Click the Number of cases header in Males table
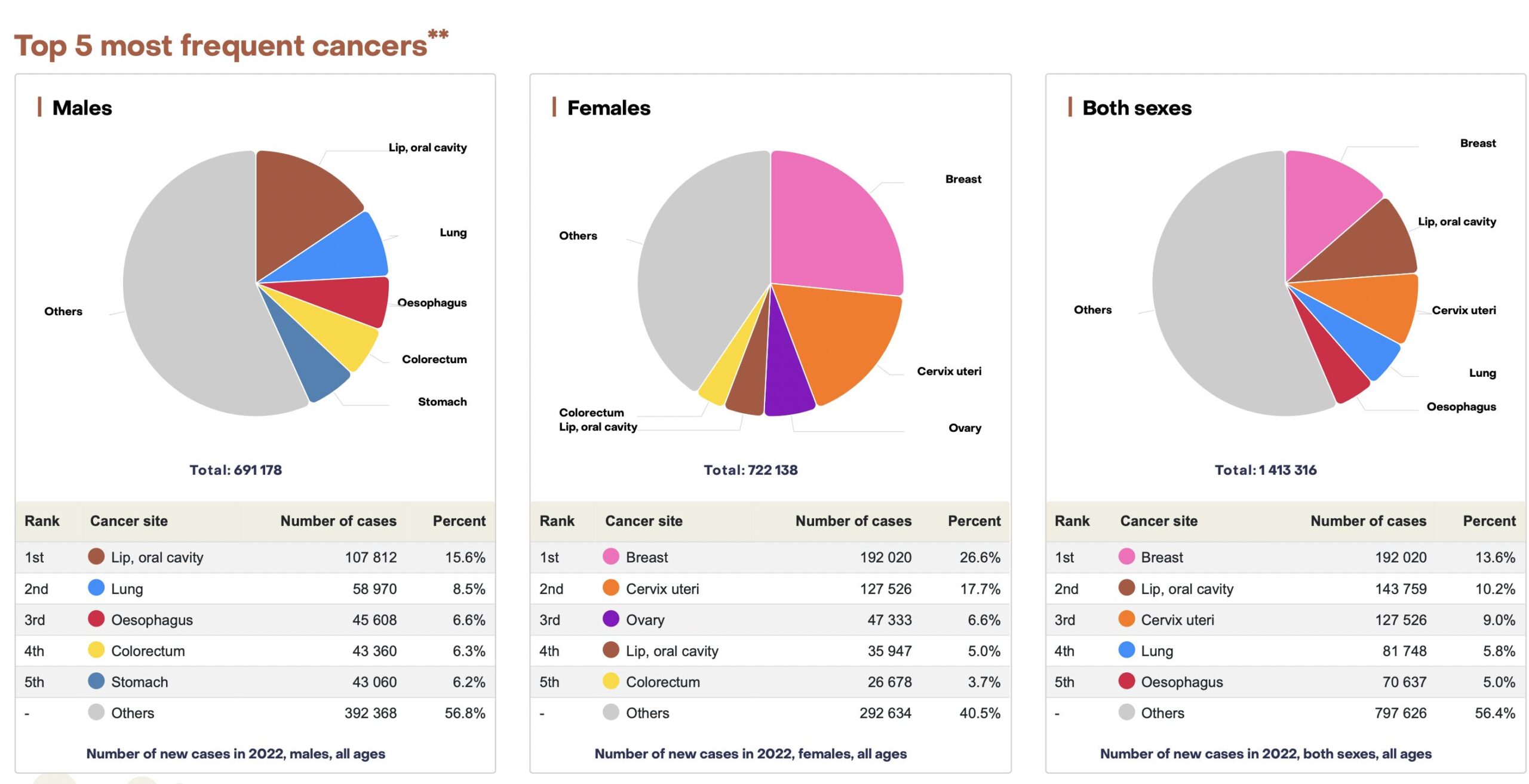This screenshot has width=1529, height=784. click(x=338, y=521)
